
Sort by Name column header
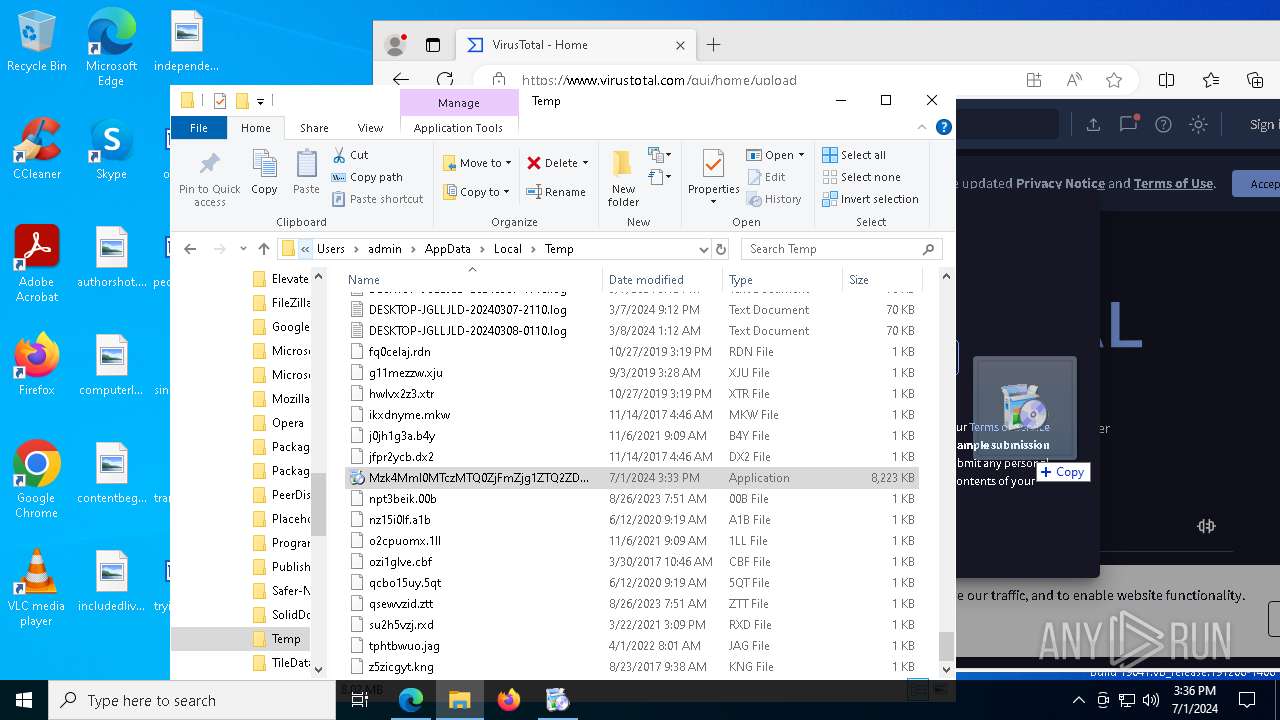pyautogui.click(x=473, y=280)
